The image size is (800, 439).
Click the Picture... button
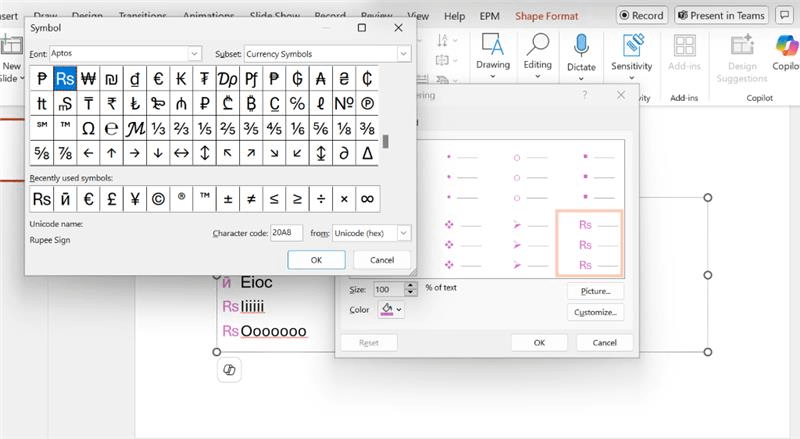(595, 291)
